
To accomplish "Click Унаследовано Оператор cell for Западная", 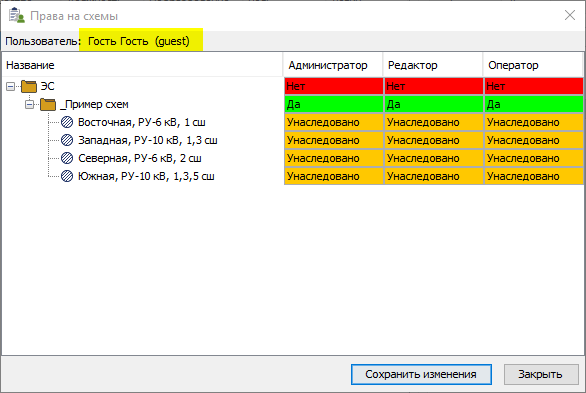I will pyautogui.click(x=534, y=140).
